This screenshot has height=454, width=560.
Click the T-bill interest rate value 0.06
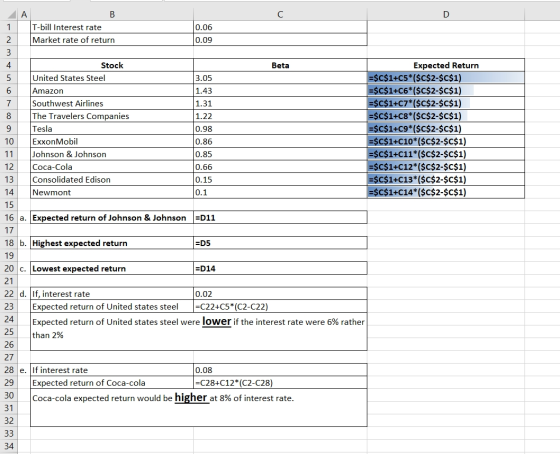click(x=280, y=27)
